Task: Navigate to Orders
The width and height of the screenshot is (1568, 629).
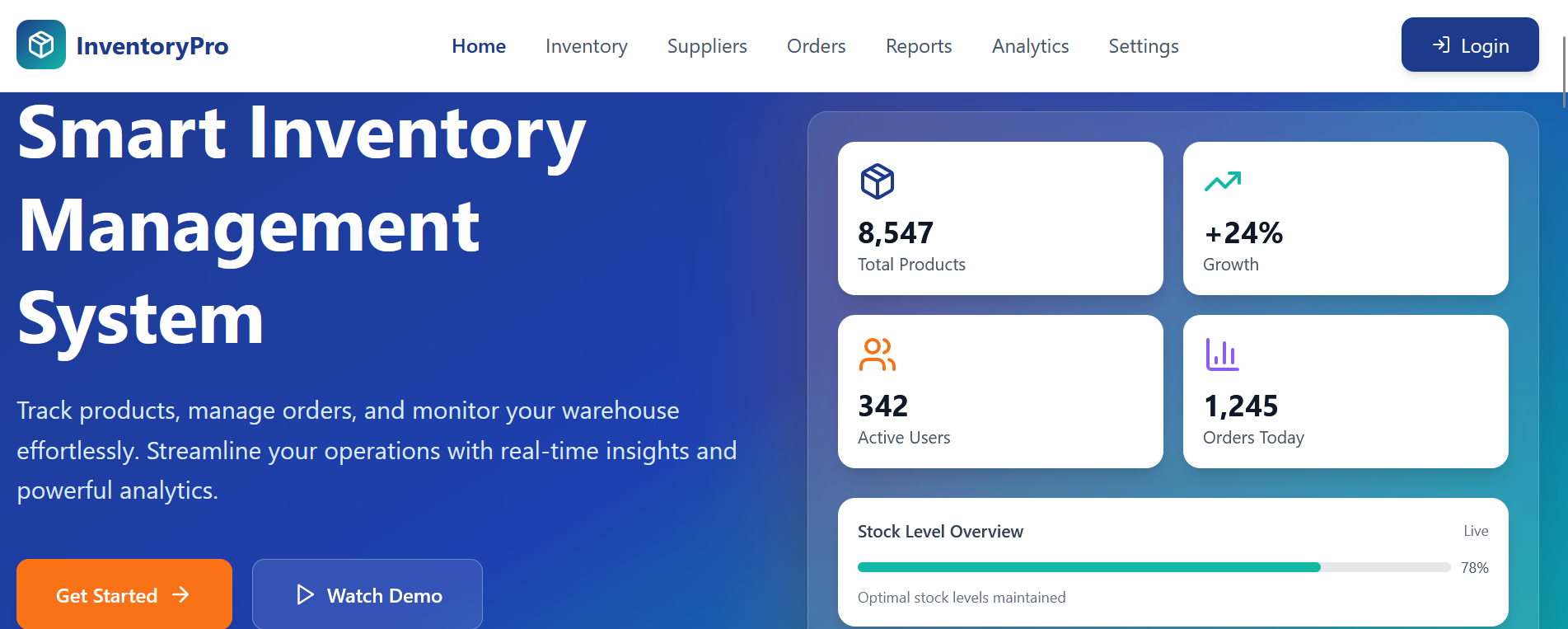Action: coord(817,46)
